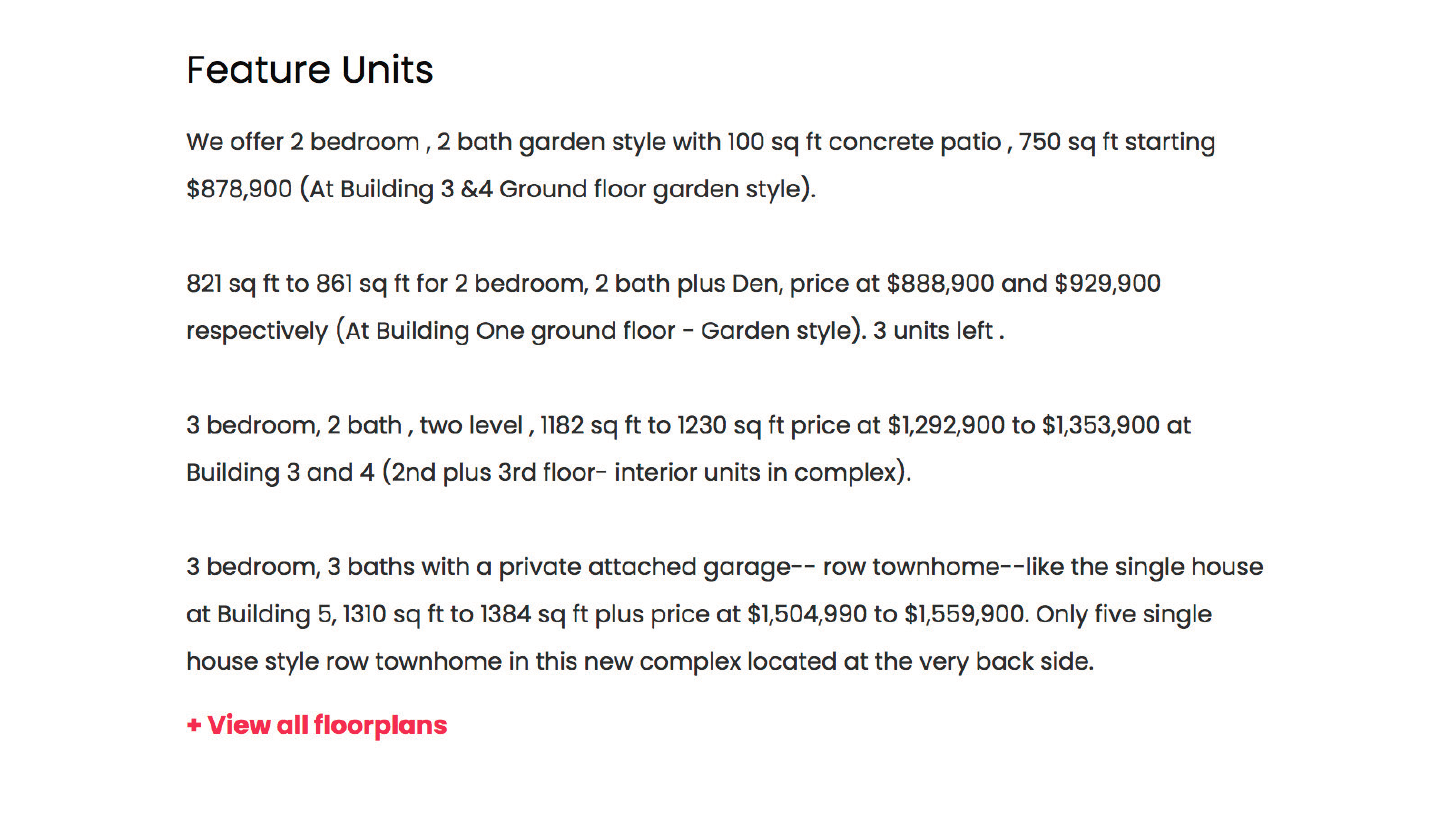The width and height of the screenshot is (1455, 828).
Task: Click the 'private attached garage' text
Action: click(x=644, y=568)
